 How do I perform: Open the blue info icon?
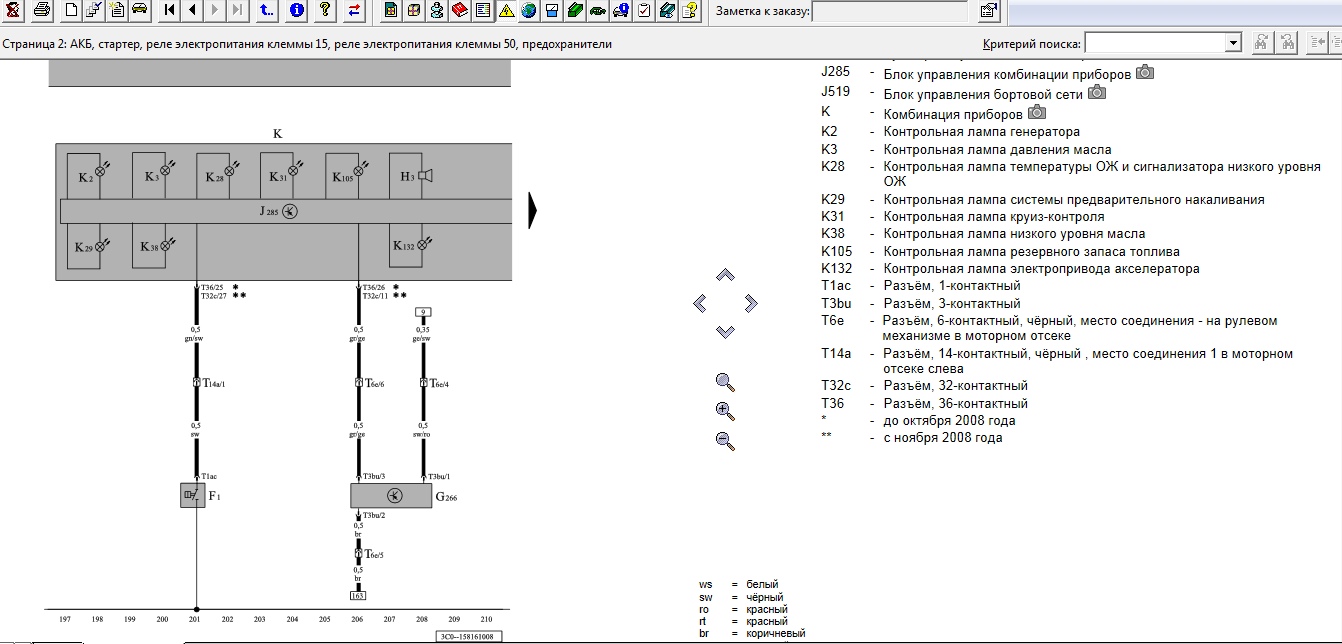pos(297,11)
